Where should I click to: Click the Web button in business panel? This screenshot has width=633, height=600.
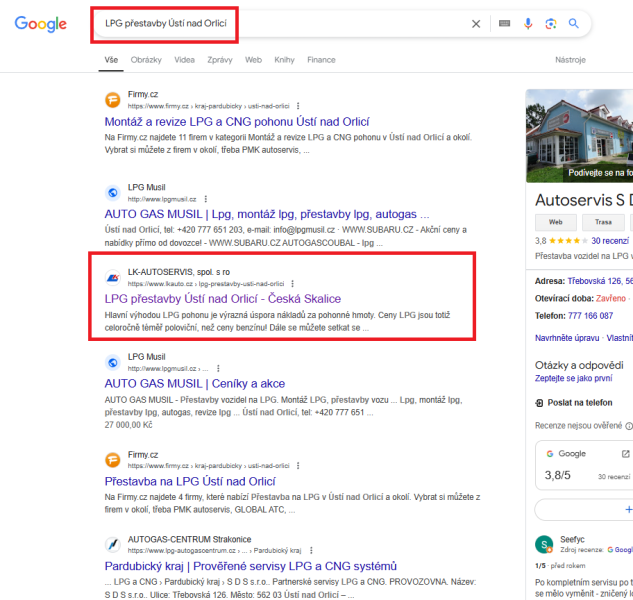(555, 222)
